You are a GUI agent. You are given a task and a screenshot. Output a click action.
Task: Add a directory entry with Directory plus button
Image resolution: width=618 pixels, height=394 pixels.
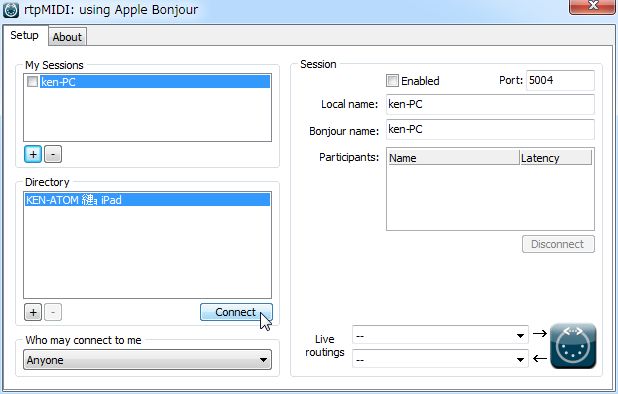pyautogui.click(x=33, y=312)
